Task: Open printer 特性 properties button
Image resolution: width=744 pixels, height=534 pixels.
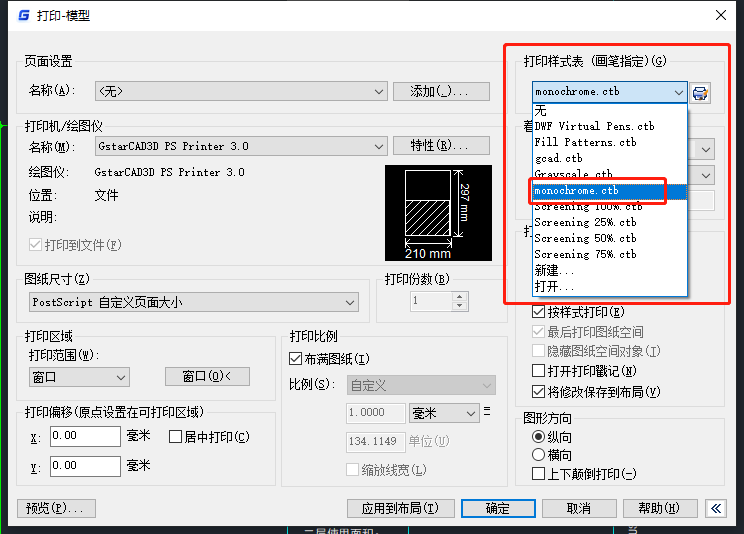Action: [441, 146]
